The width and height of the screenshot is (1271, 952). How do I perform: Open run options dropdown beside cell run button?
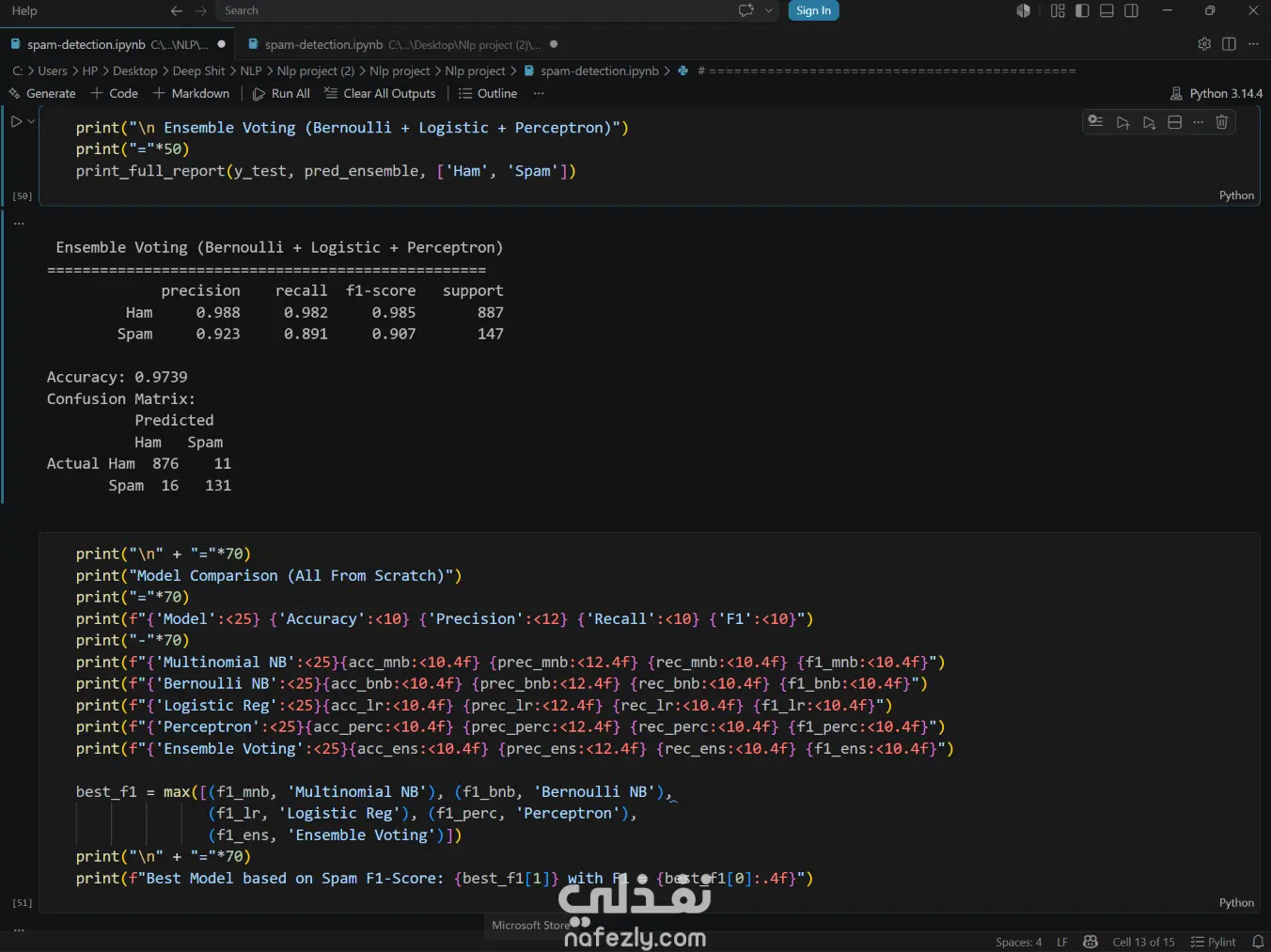[x=31, y=121]
